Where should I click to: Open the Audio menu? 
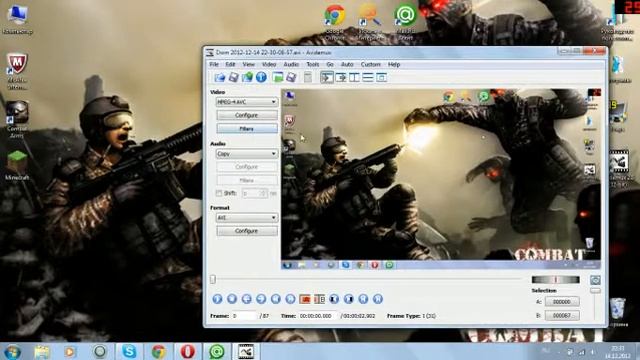coord(291,64)
